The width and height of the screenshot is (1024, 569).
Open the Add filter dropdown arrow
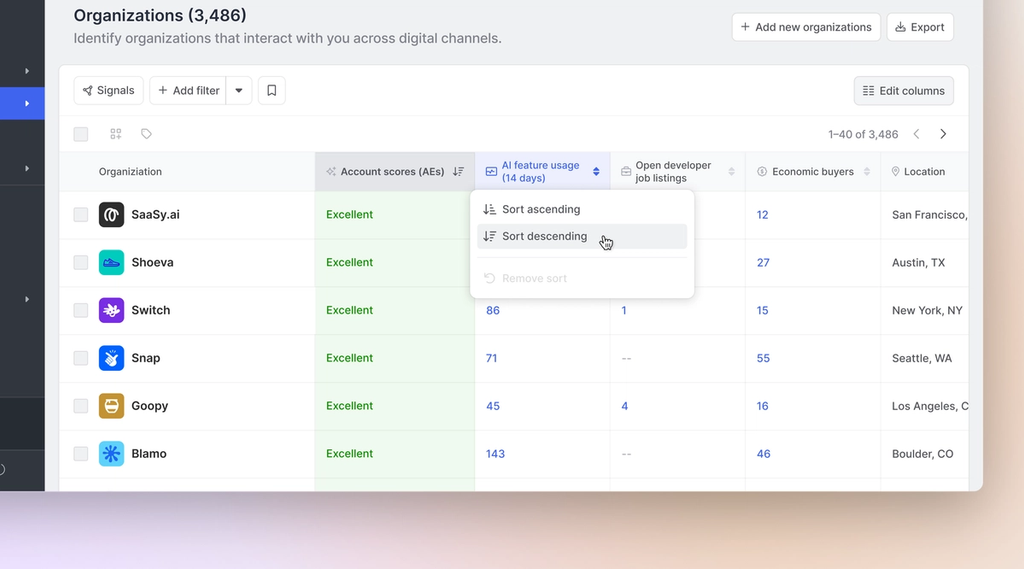click(x=239, y=90)
